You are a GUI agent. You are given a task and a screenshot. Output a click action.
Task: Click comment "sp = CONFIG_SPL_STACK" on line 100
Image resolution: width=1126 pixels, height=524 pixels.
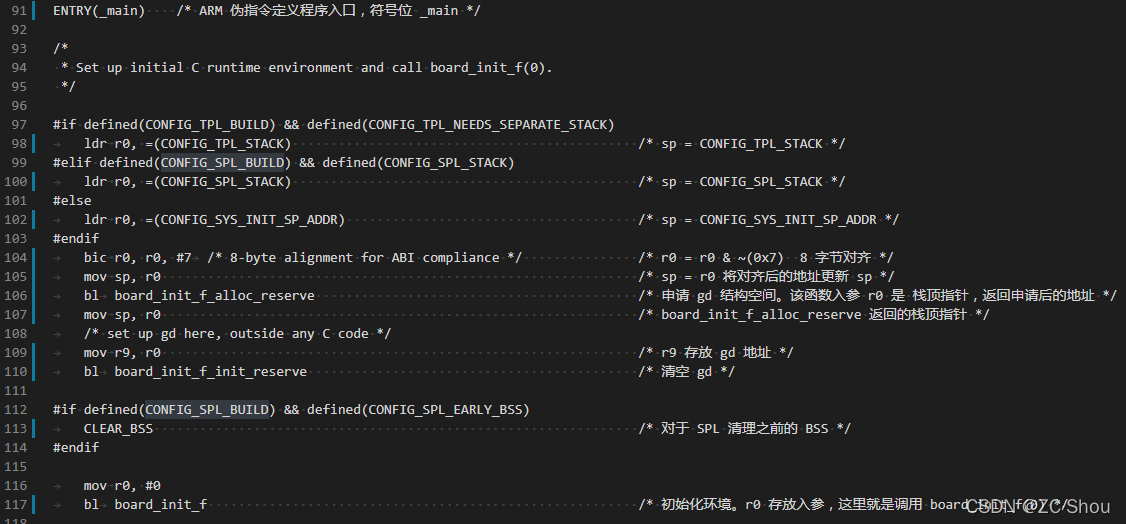click(x=742, y=182)
